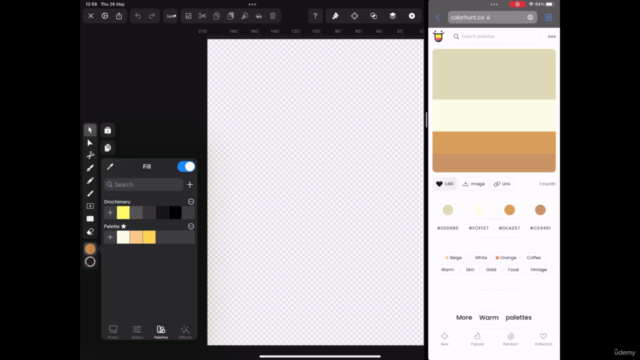Switch to the Sliders tab
This screenshot has height=360, width=640.
coord(137,332)
